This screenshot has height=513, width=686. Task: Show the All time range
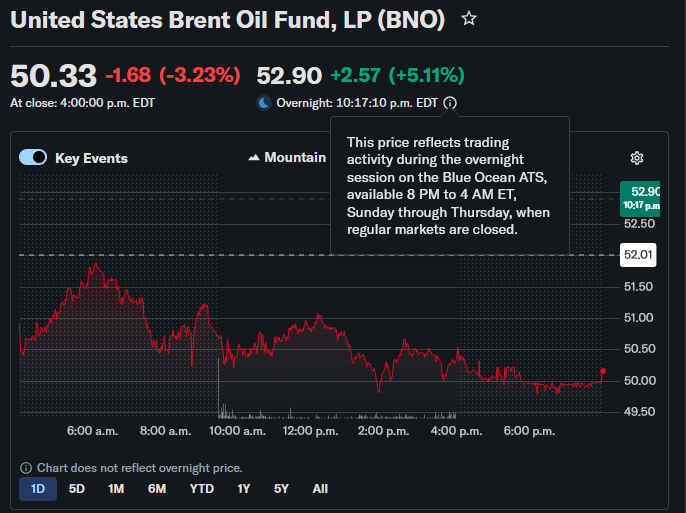[x=320, y=489]
